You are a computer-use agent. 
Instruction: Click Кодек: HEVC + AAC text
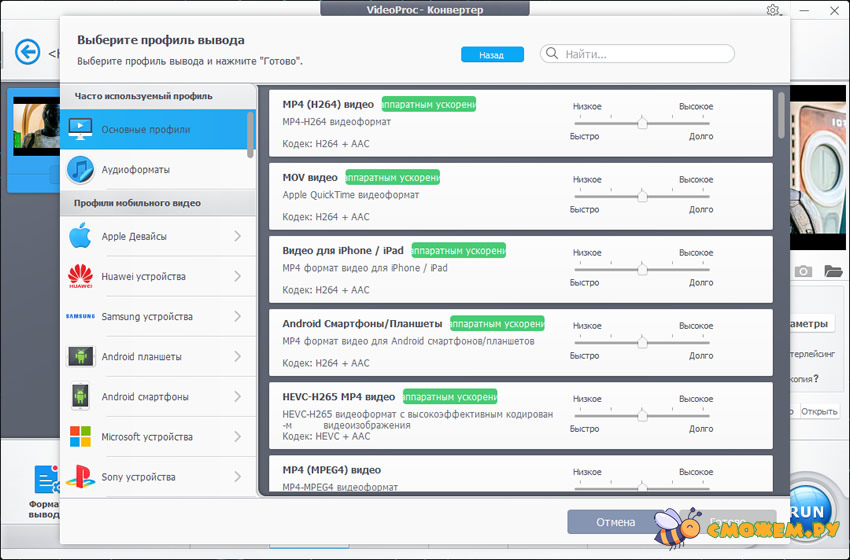[326, 436]
